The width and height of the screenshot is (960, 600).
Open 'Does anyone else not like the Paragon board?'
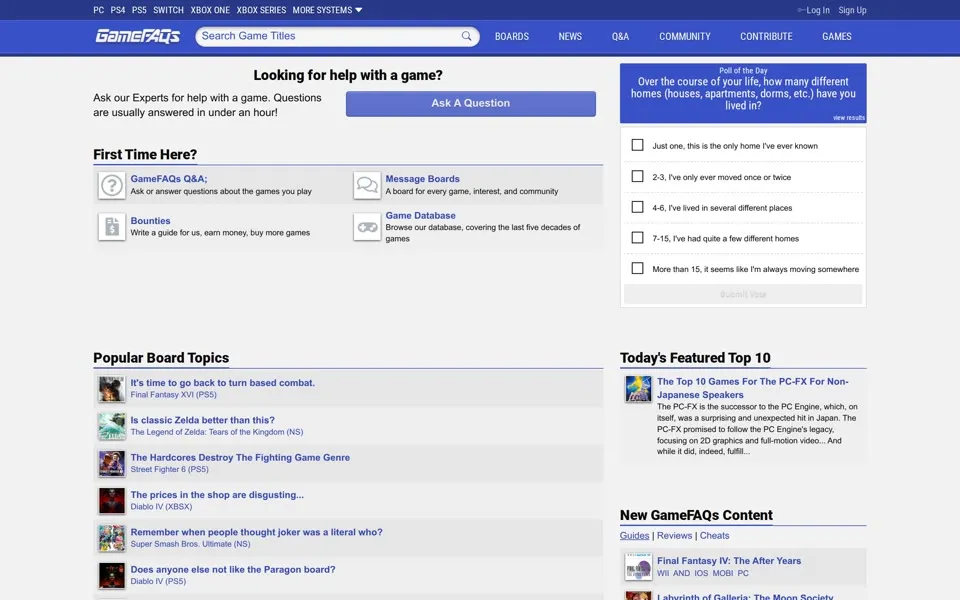tap(233, 569)
